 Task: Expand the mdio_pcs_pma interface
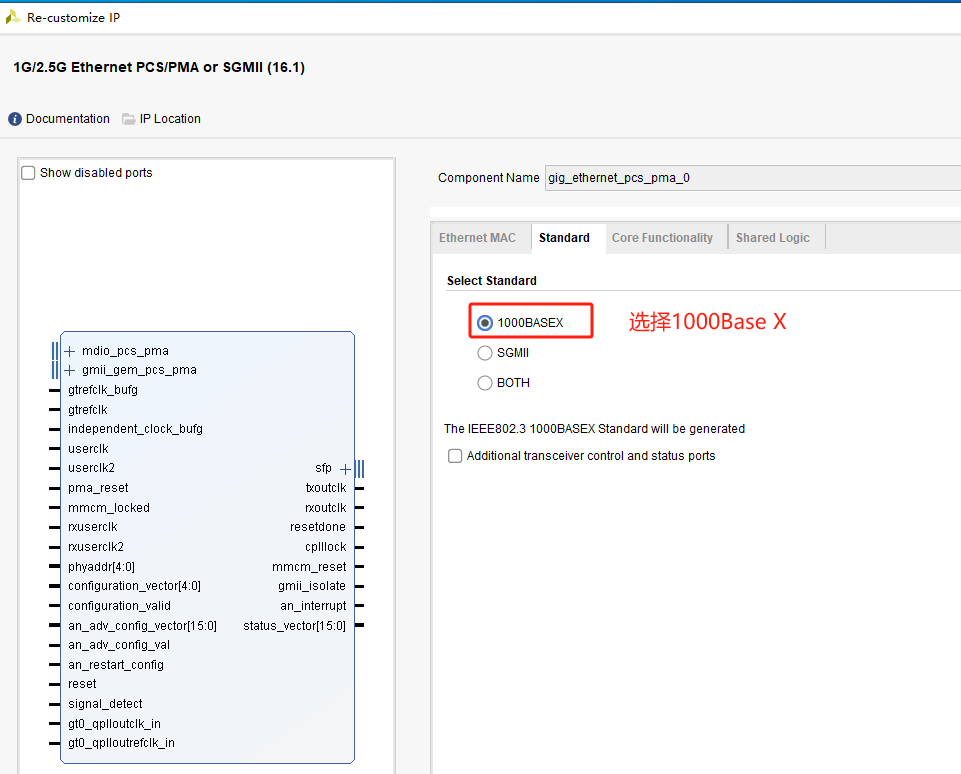[70, 351]
